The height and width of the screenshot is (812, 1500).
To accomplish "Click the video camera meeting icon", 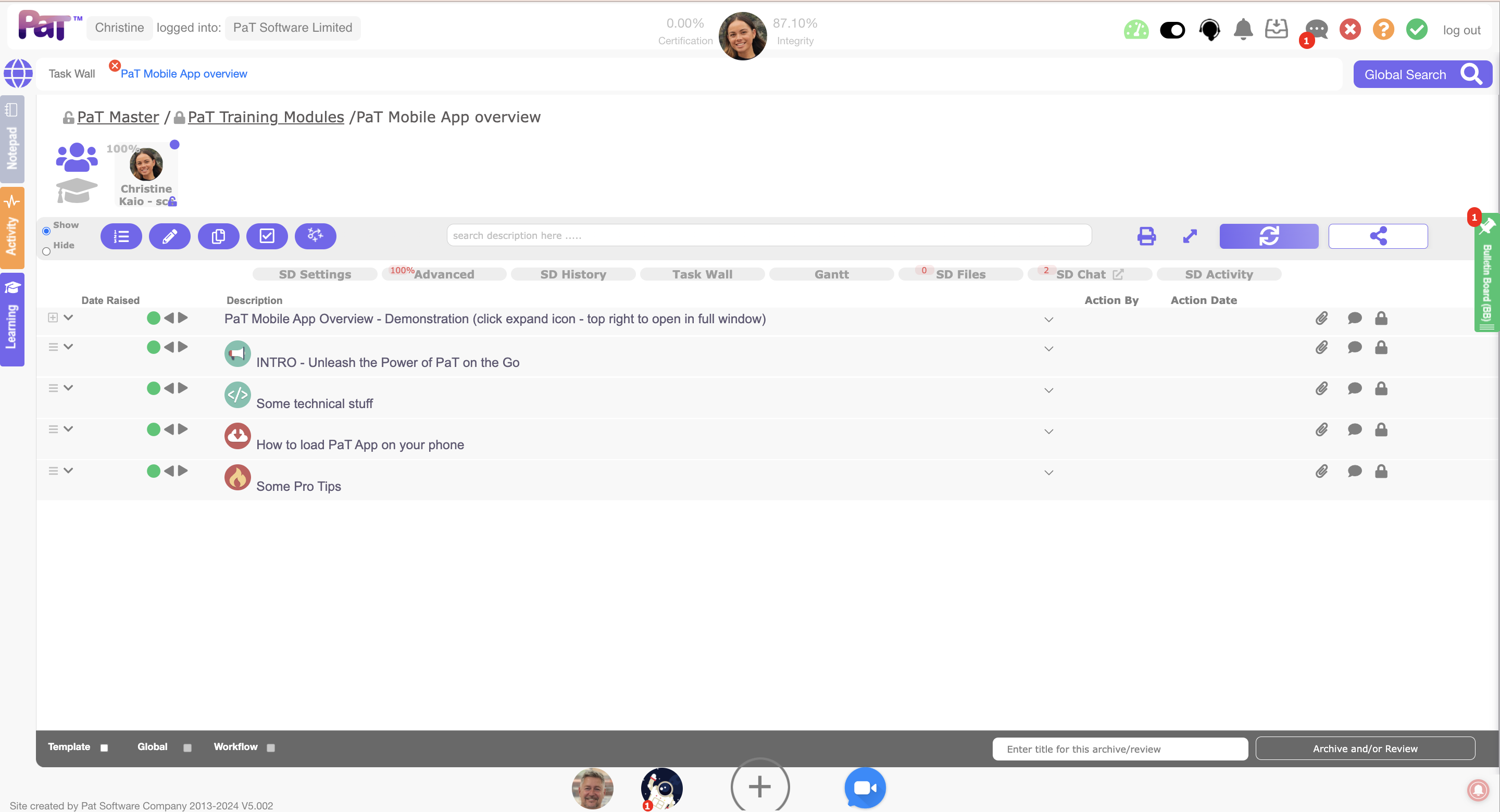I will pyautogui.click(x=865, y=787).
